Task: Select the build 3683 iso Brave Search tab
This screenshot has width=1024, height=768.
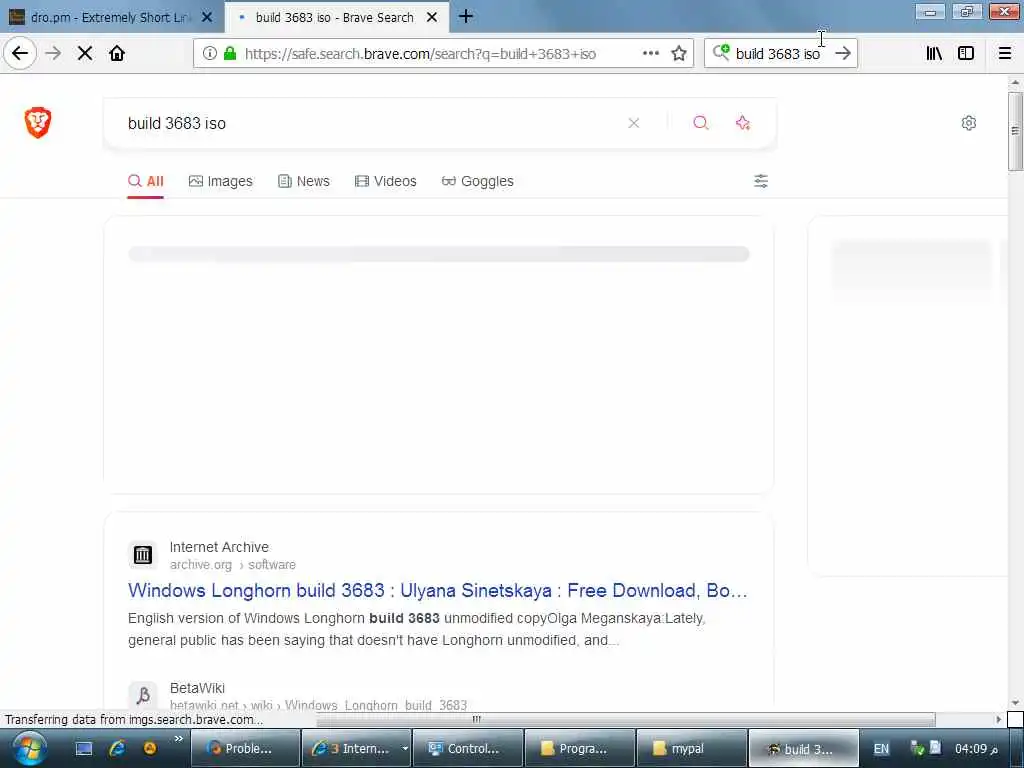Action: pos(334,17)
